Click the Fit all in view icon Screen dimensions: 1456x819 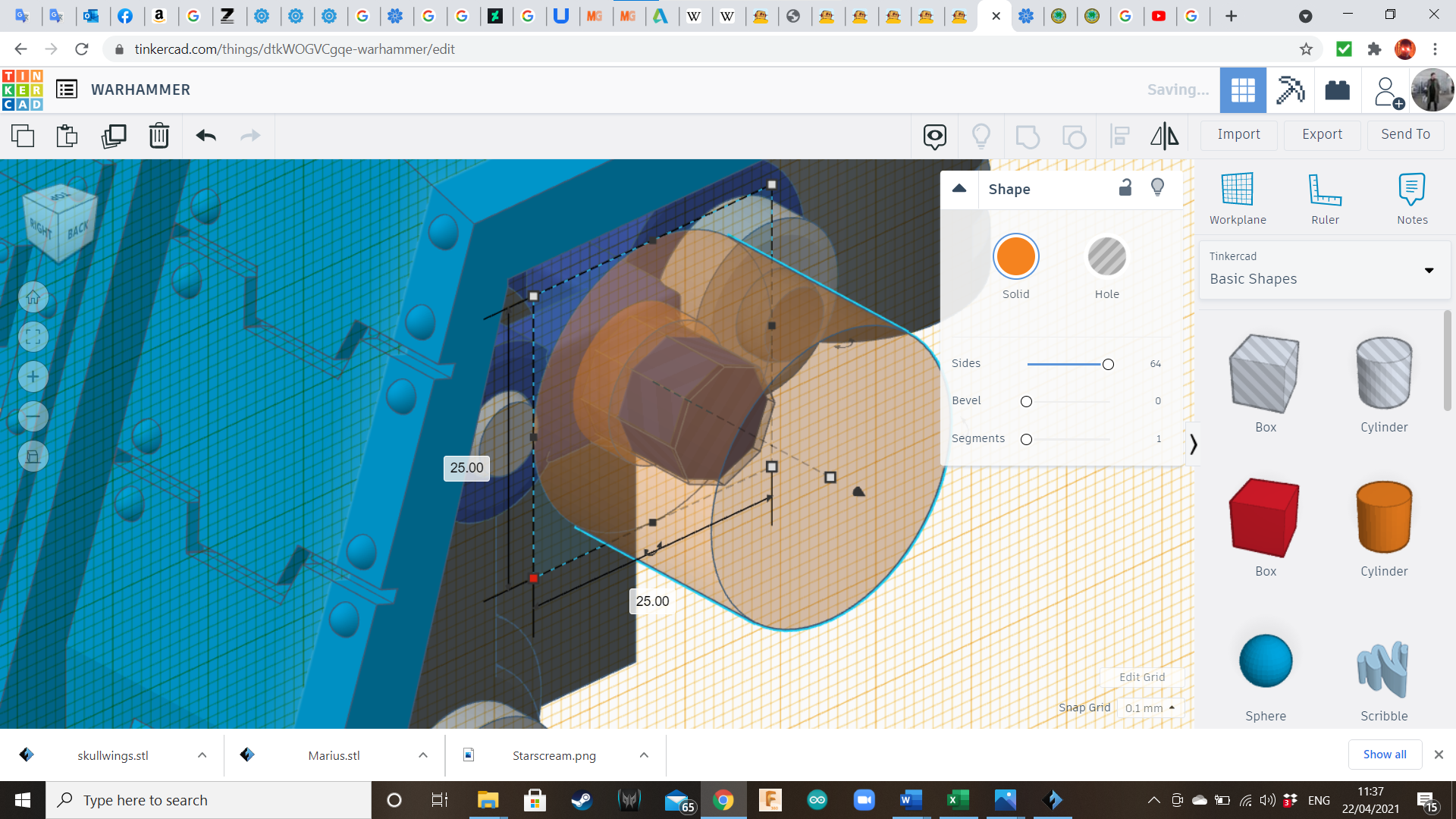coord(33,337)
